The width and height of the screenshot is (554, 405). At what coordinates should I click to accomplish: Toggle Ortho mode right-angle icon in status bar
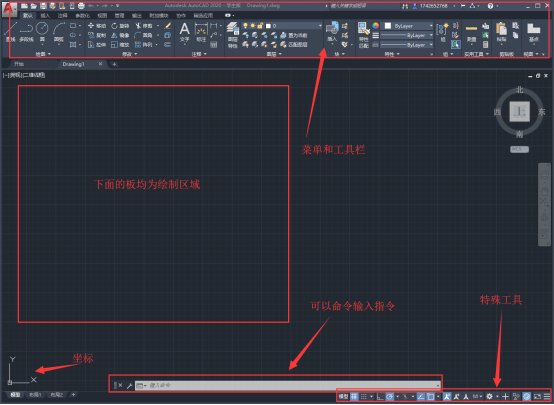point(380,397)
